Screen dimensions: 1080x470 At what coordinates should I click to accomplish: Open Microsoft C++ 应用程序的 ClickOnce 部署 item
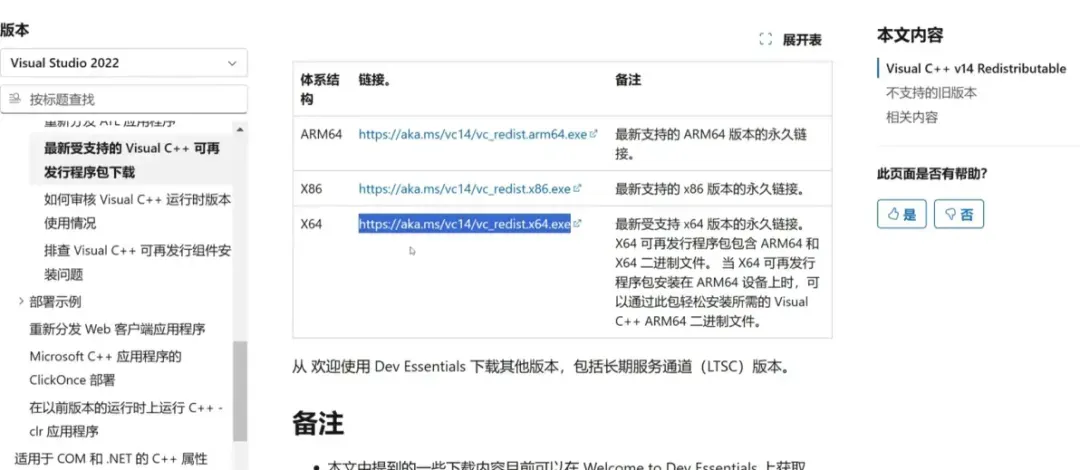pos(105,368)
